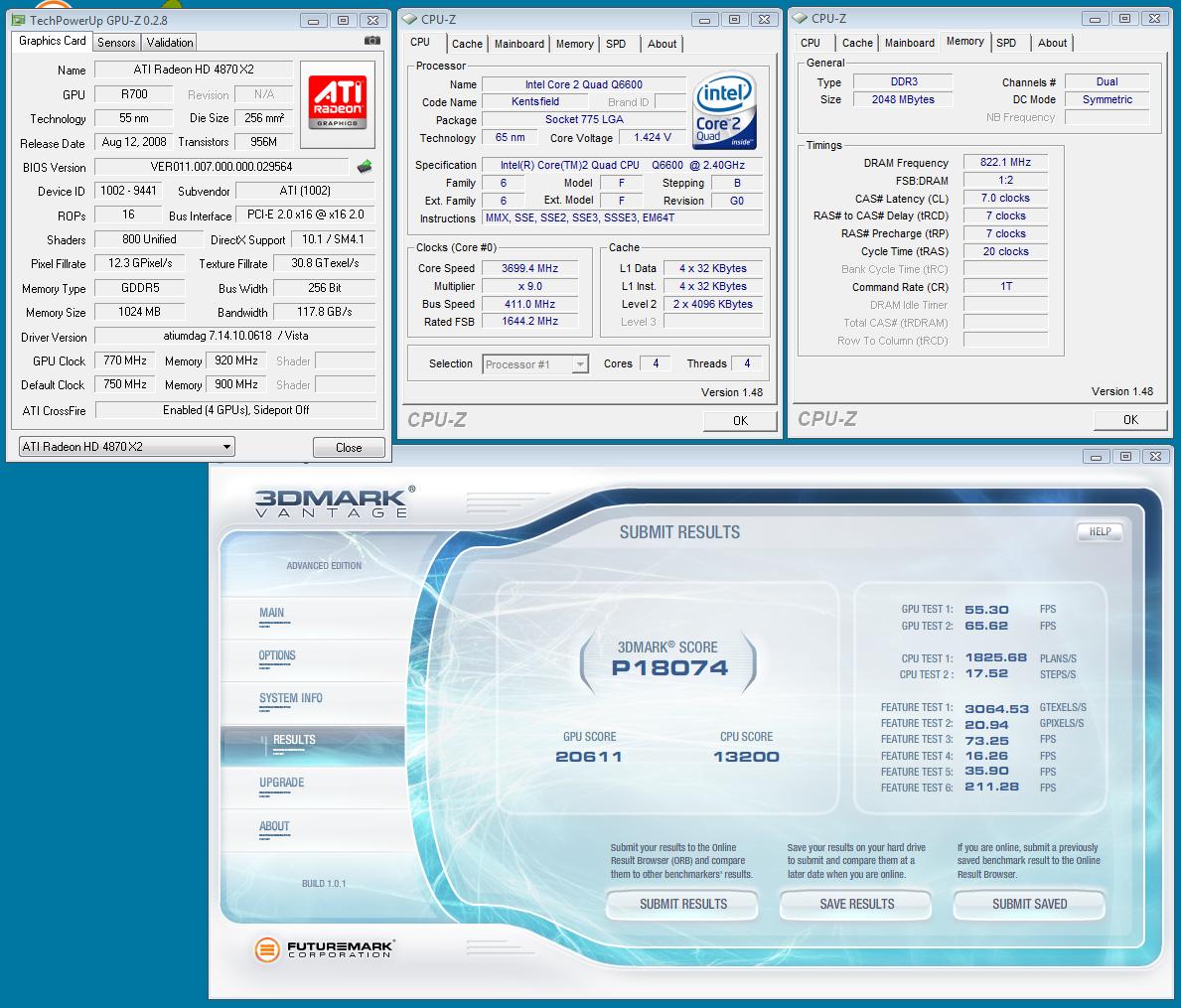The height and width of the screenshot is (1008, 1181).
Task: Switch to Mainboard tab in first CPU-Z window
Action: point(518,44)
